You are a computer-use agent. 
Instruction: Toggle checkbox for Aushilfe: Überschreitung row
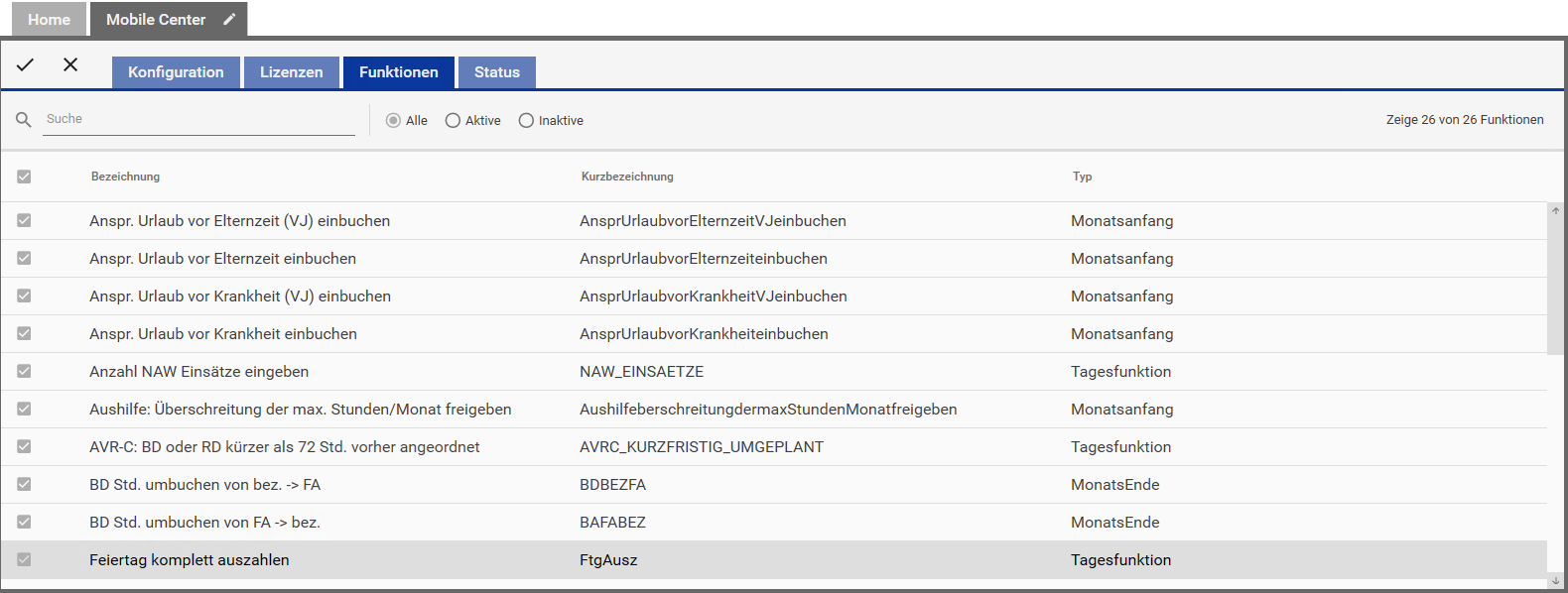point(24,409)
